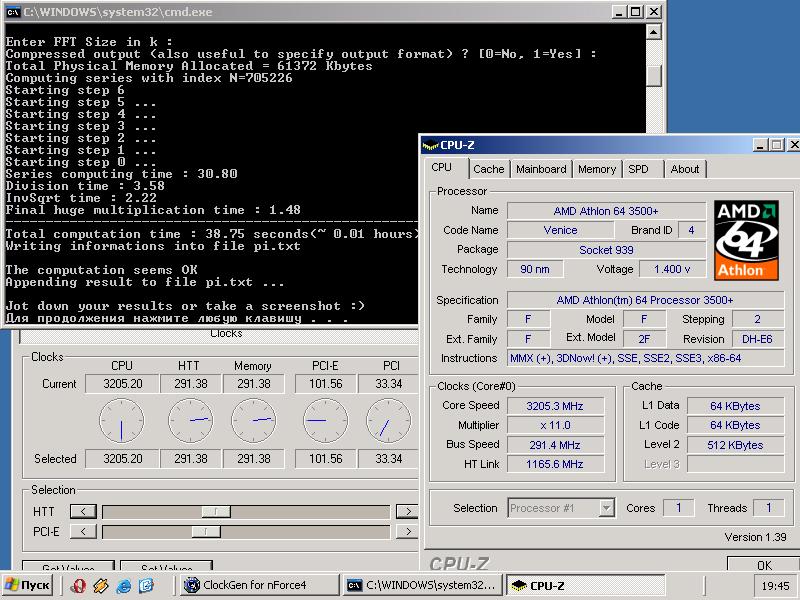
Task: Expand the Processor #1 selection dropdown
Action: [x=606, y=508]
